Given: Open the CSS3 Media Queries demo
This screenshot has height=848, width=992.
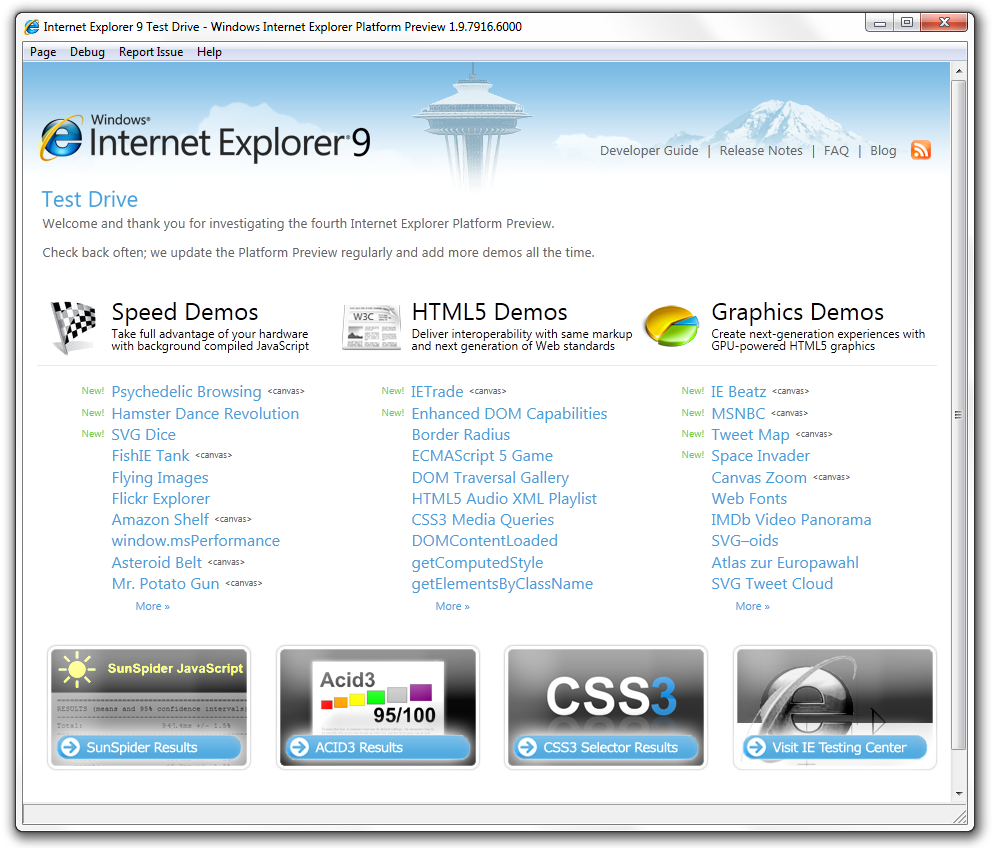Looking at the screenshot, I should point(483,520).
